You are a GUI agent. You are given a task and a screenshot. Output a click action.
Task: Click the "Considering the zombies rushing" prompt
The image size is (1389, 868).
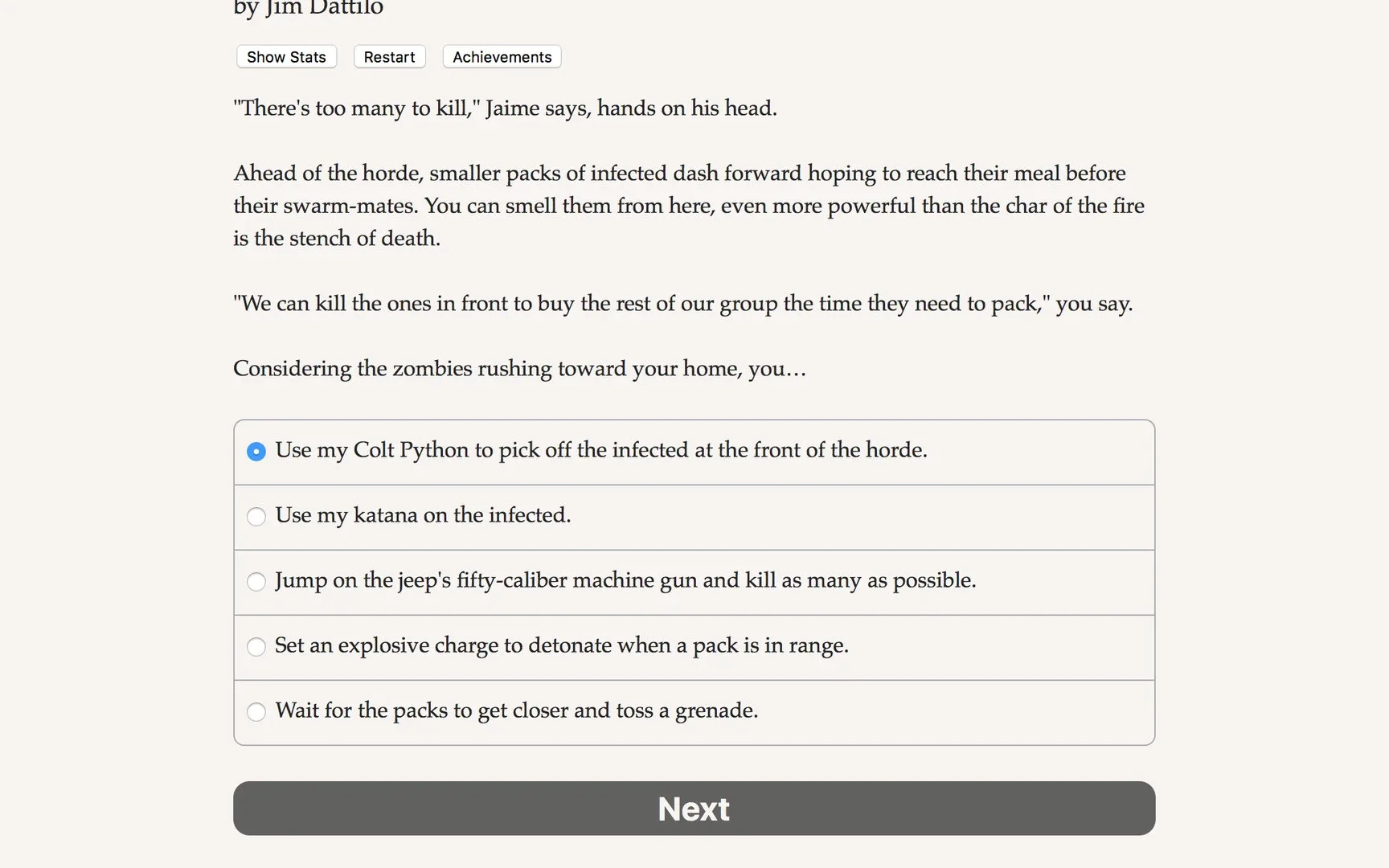coord(519,369)
